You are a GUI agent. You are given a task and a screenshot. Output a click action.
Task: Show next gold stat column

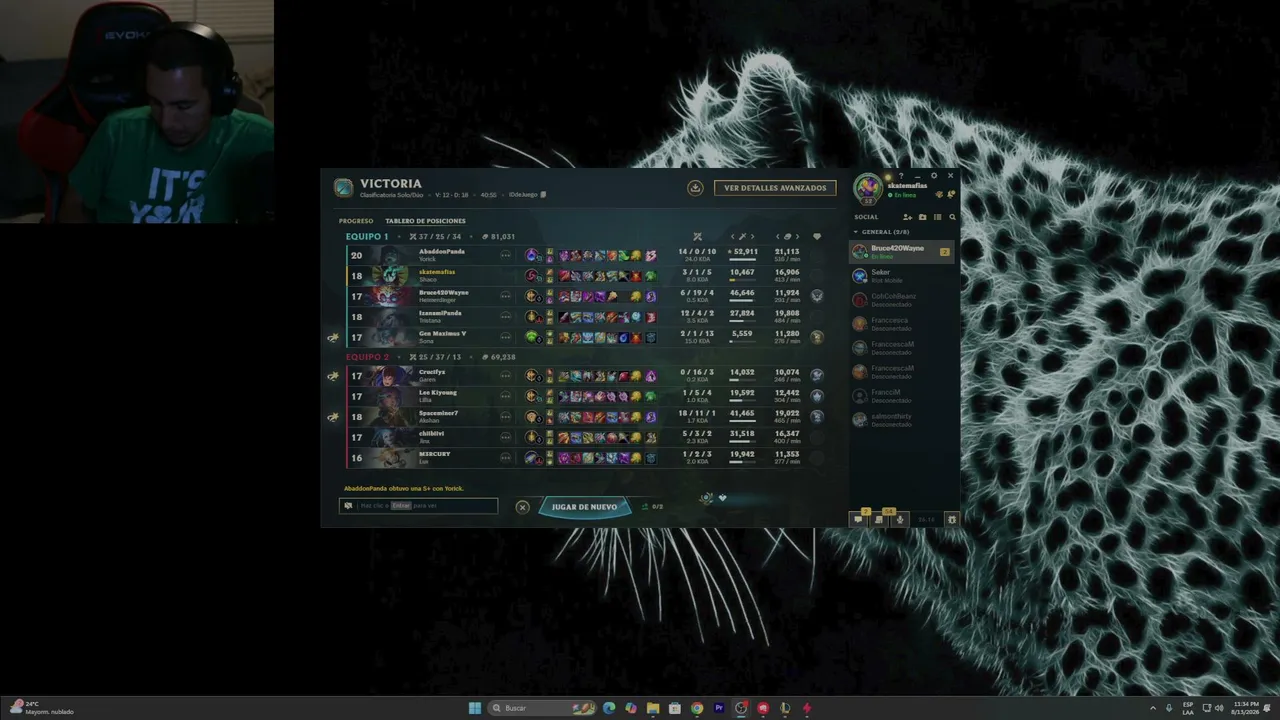click(x=797, y=237)
